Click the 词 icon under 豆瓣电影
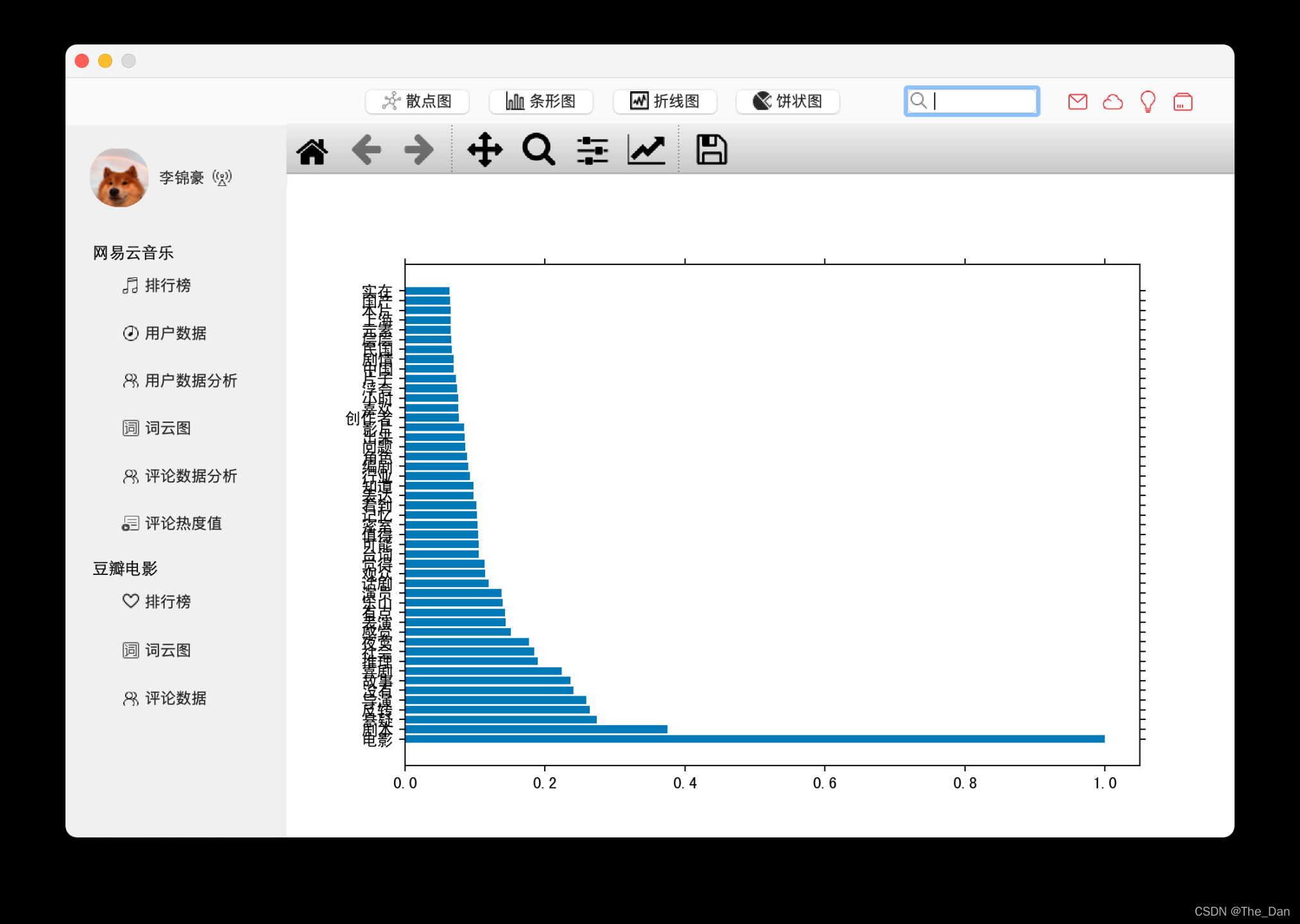Image resolution: width=1300 pixels, height=924 pixels. [x=130, y=650]
